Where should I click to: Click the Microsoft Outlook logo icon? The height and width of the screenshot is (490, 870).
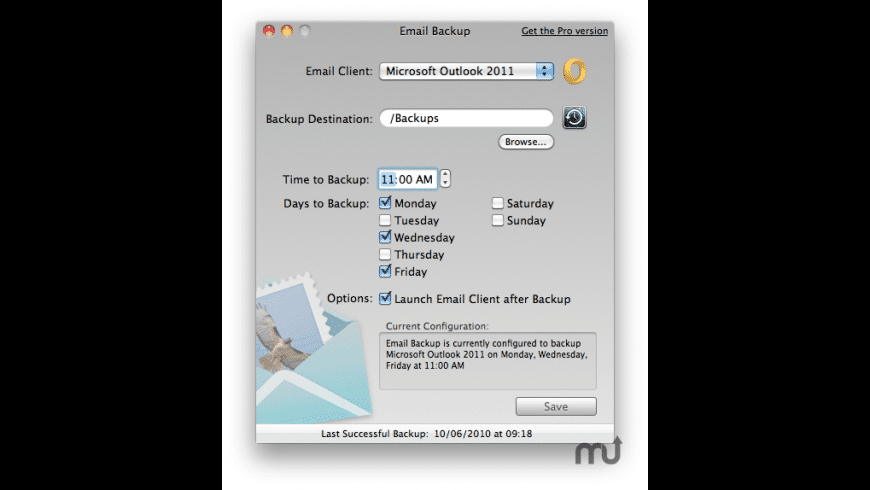574,72
